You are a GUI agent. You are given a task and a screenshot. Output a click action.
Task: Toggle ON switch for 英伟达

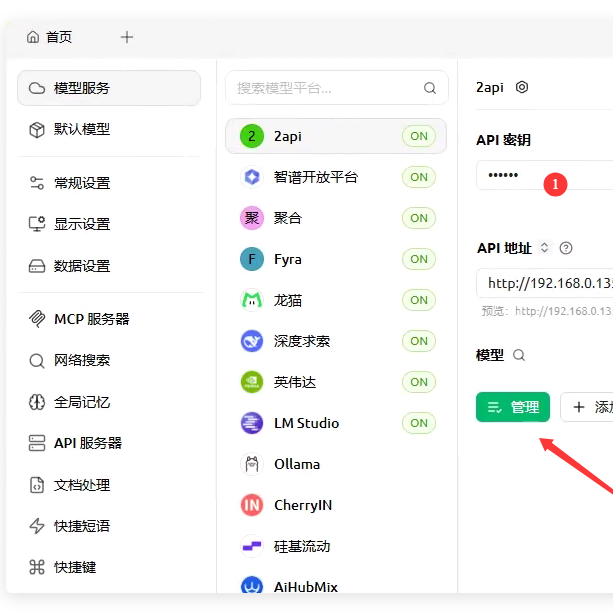(419, 382)
